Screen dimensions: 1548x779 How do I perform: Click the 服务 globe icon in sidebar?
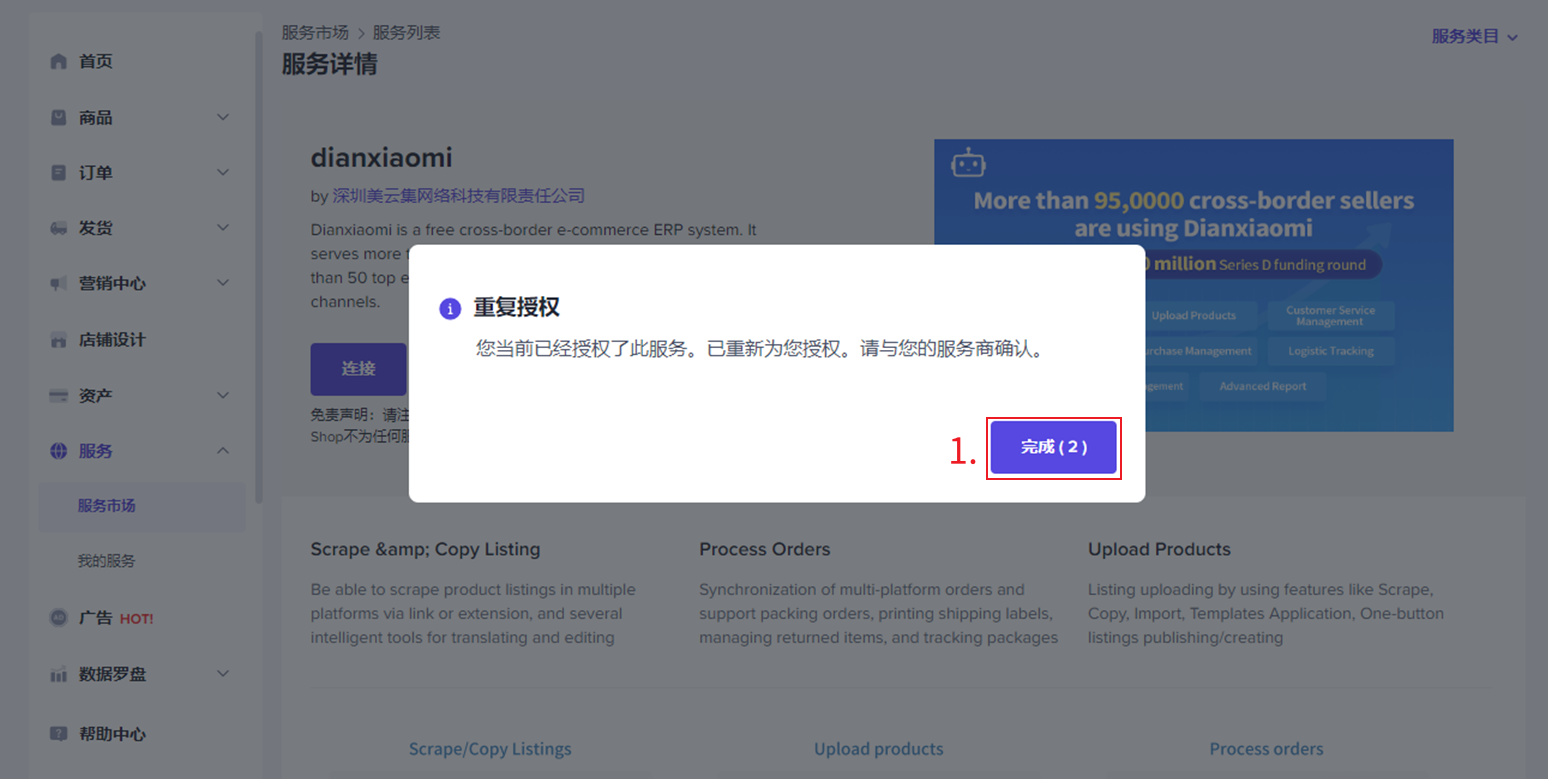click(x=59, y=451)
